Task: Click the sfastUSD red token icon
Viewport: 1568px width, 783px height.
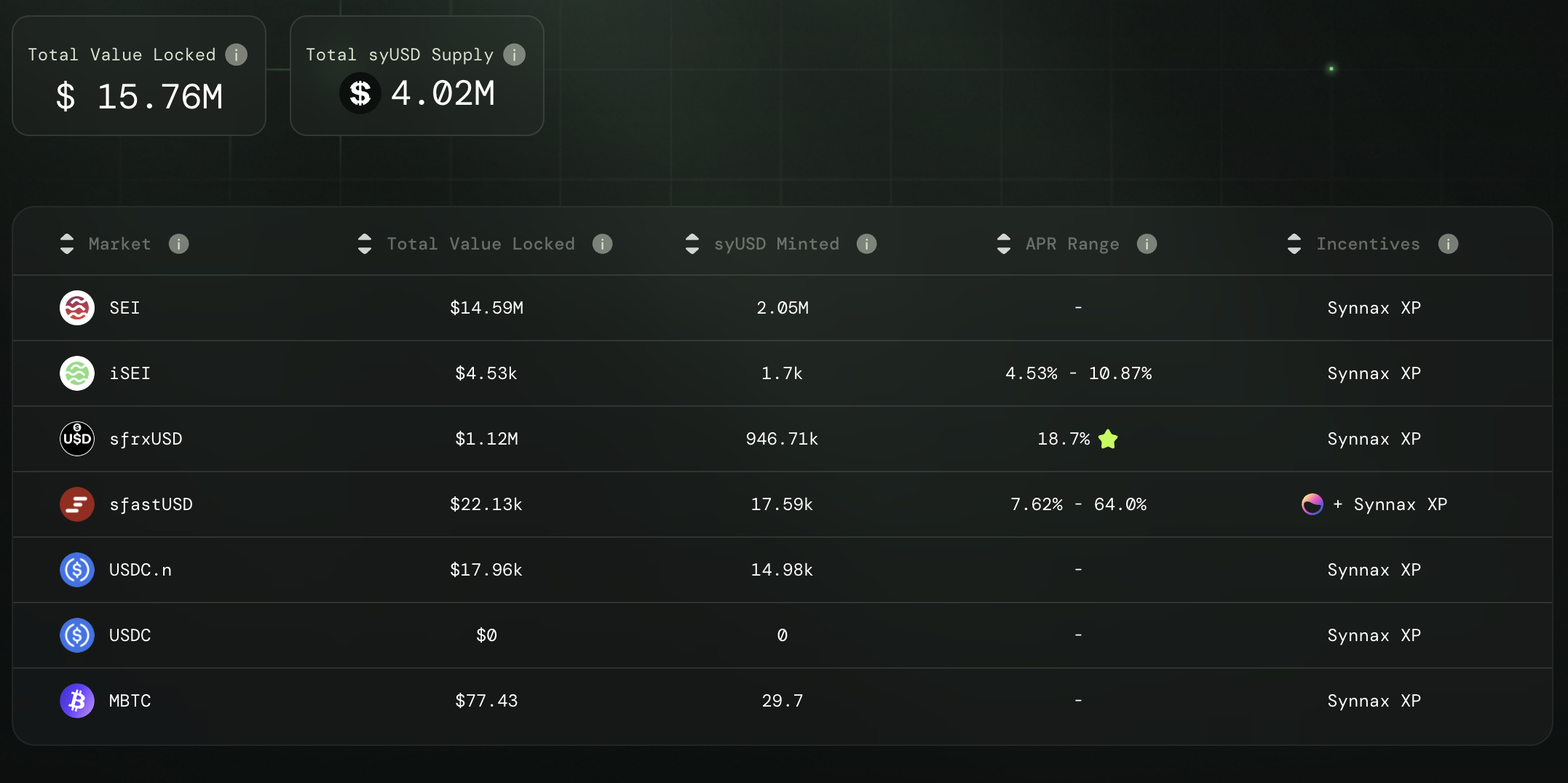Action: click(77, 504)
